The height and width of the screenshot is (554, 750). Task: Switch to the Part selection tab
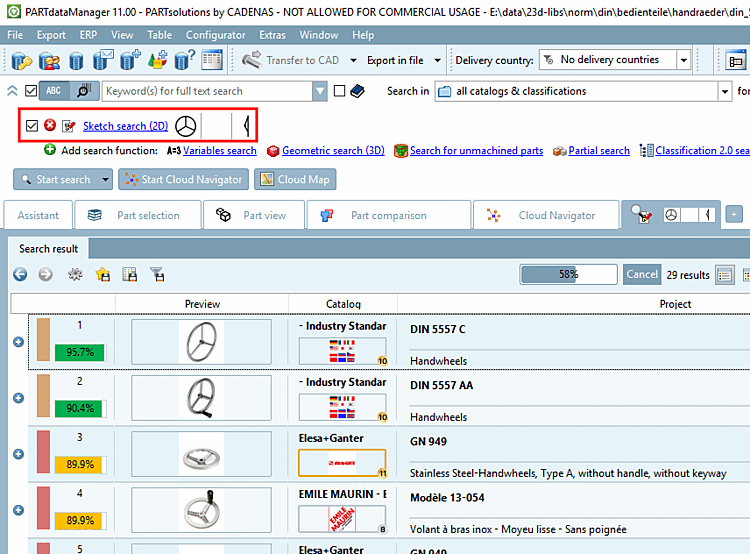coord(137,215)
